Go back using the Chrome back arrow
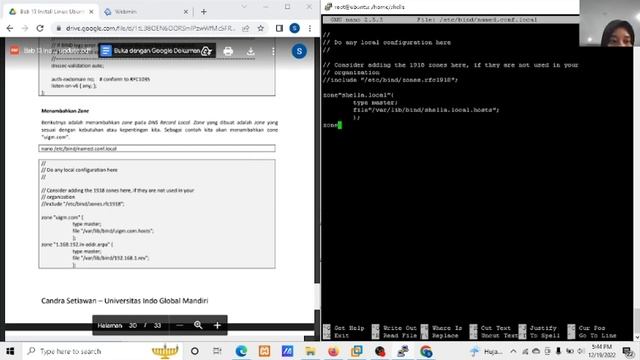The height and width of the screenshot is (360, 640). coord(10,28)
